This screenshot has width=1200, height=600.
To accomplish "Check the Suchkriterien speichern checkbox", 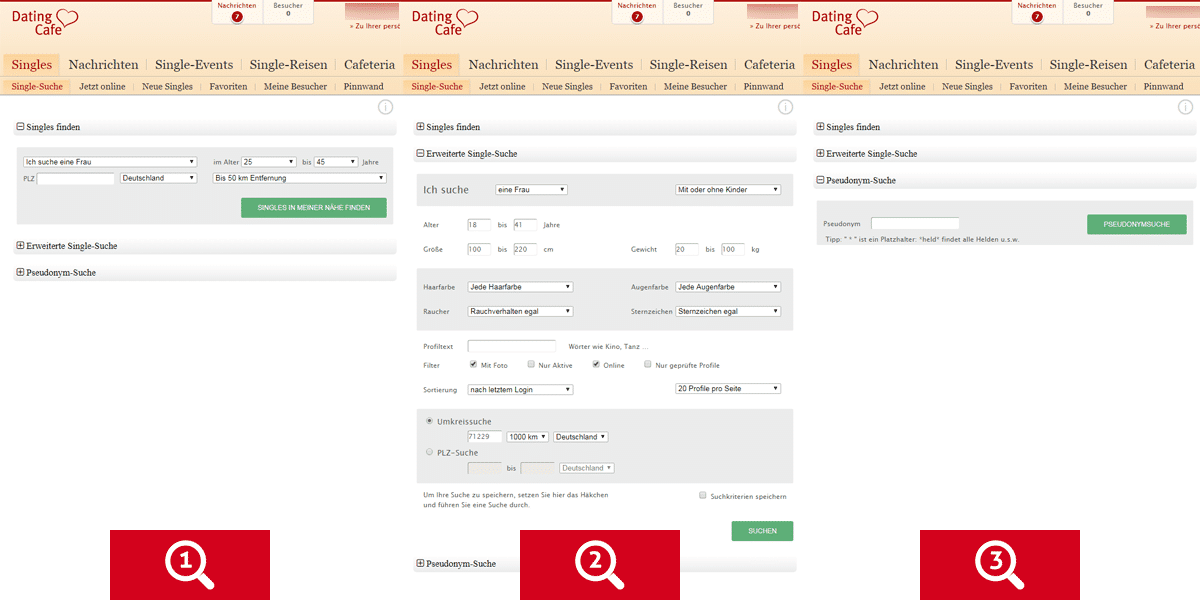I will click(703, 495).
